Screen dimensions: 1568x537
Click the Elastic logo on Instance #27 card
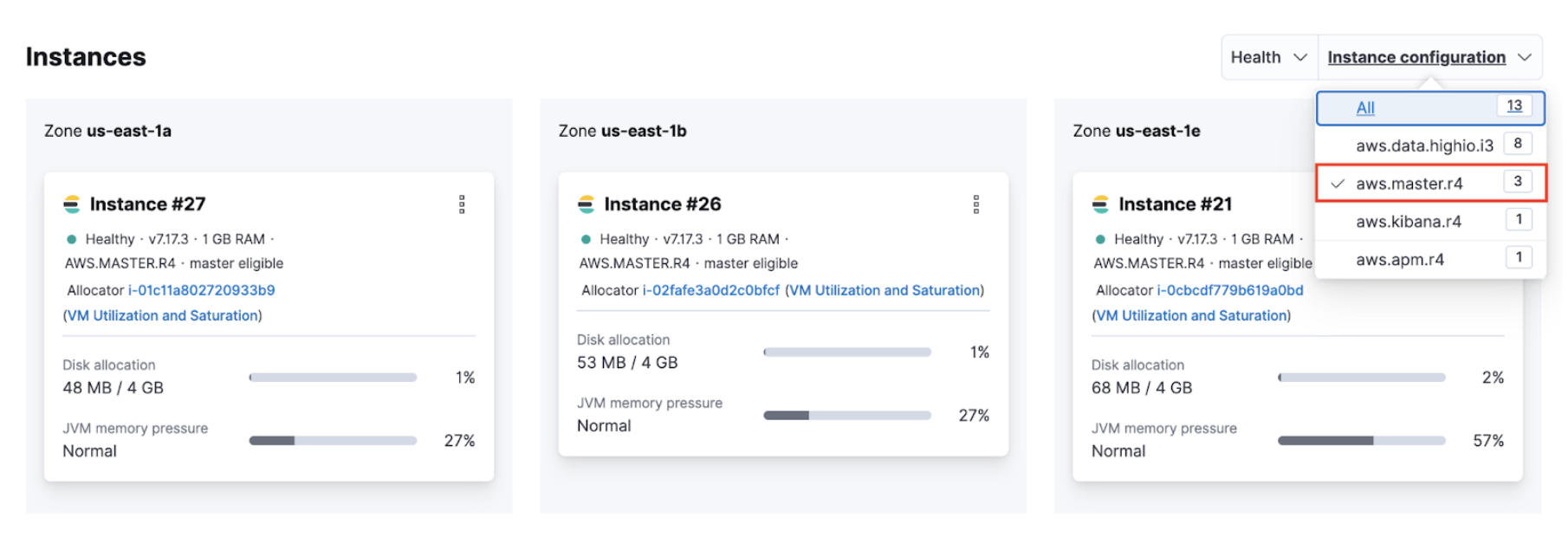[x=71, y=204]
